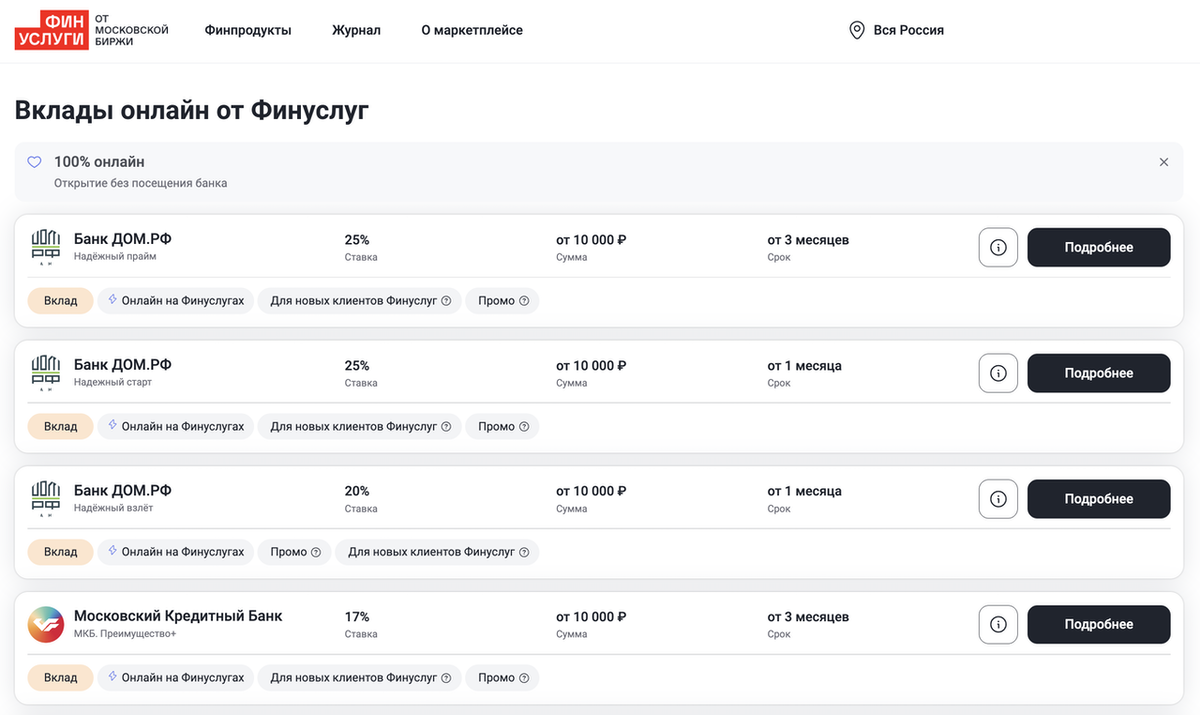Open info icon for МКБ. Преимущество+ deposit
This screenshot has height=715, width=1200.
coord(998,624)
